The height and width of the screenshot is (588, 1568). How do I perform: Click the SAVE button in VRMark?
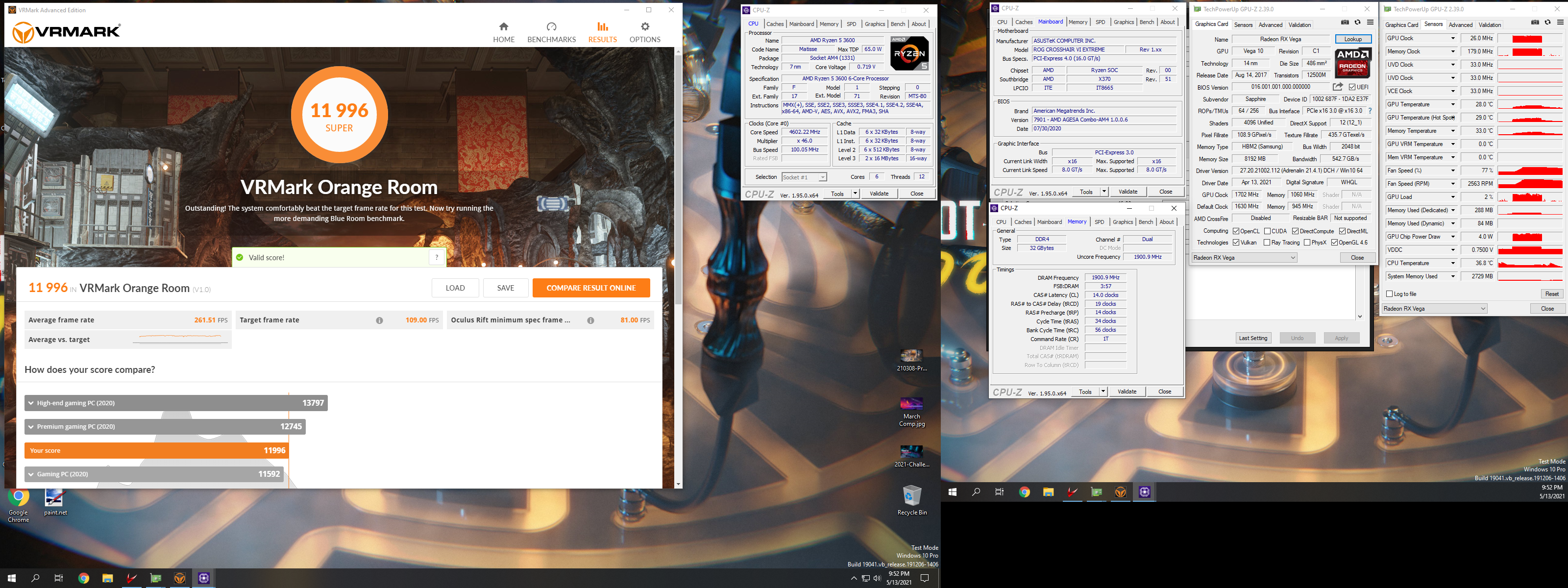(x=506, y=288)
